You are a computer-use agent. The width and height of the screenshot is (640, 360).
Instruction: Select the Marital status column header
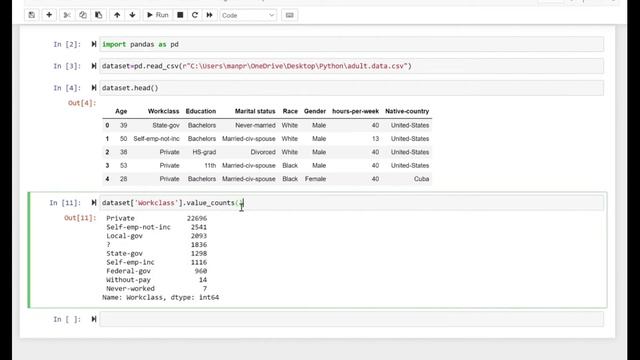coord(255,111)
